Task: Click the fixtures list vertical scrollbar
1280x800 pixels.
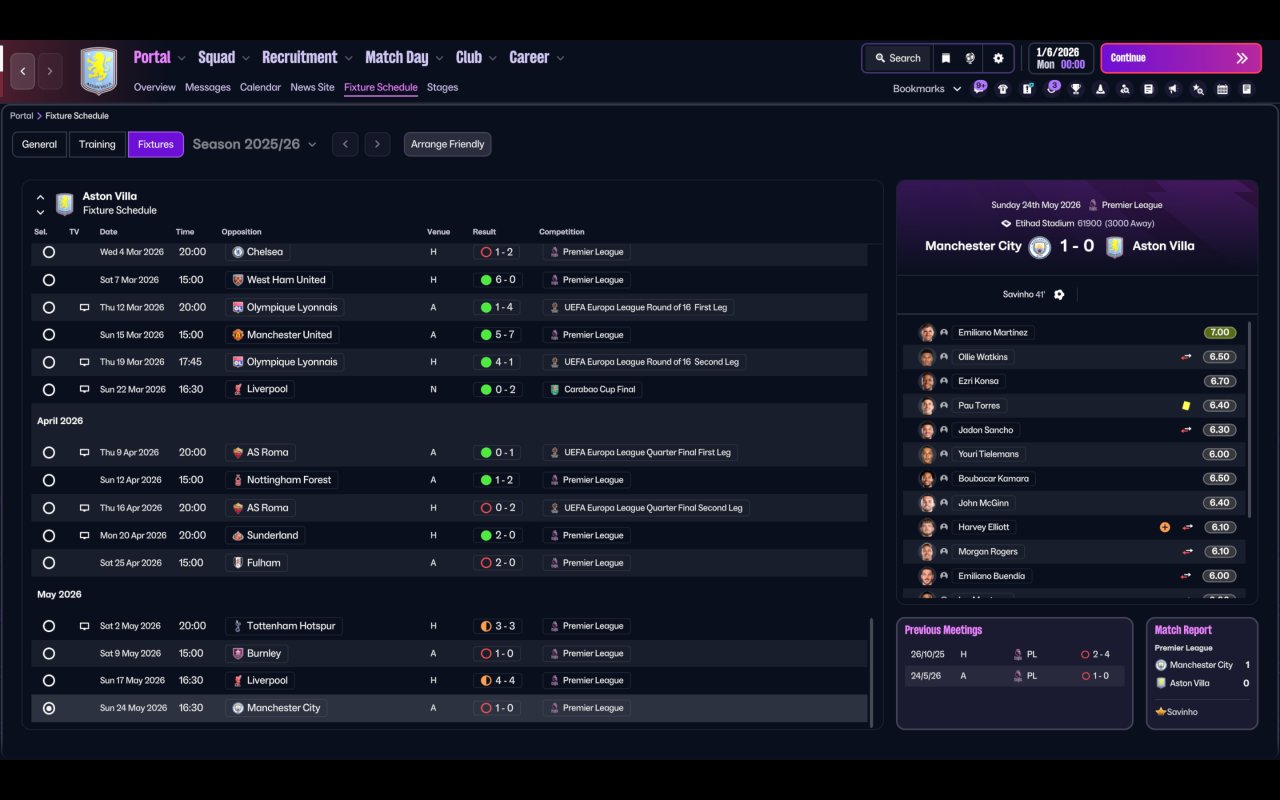Action: [872, 671]
